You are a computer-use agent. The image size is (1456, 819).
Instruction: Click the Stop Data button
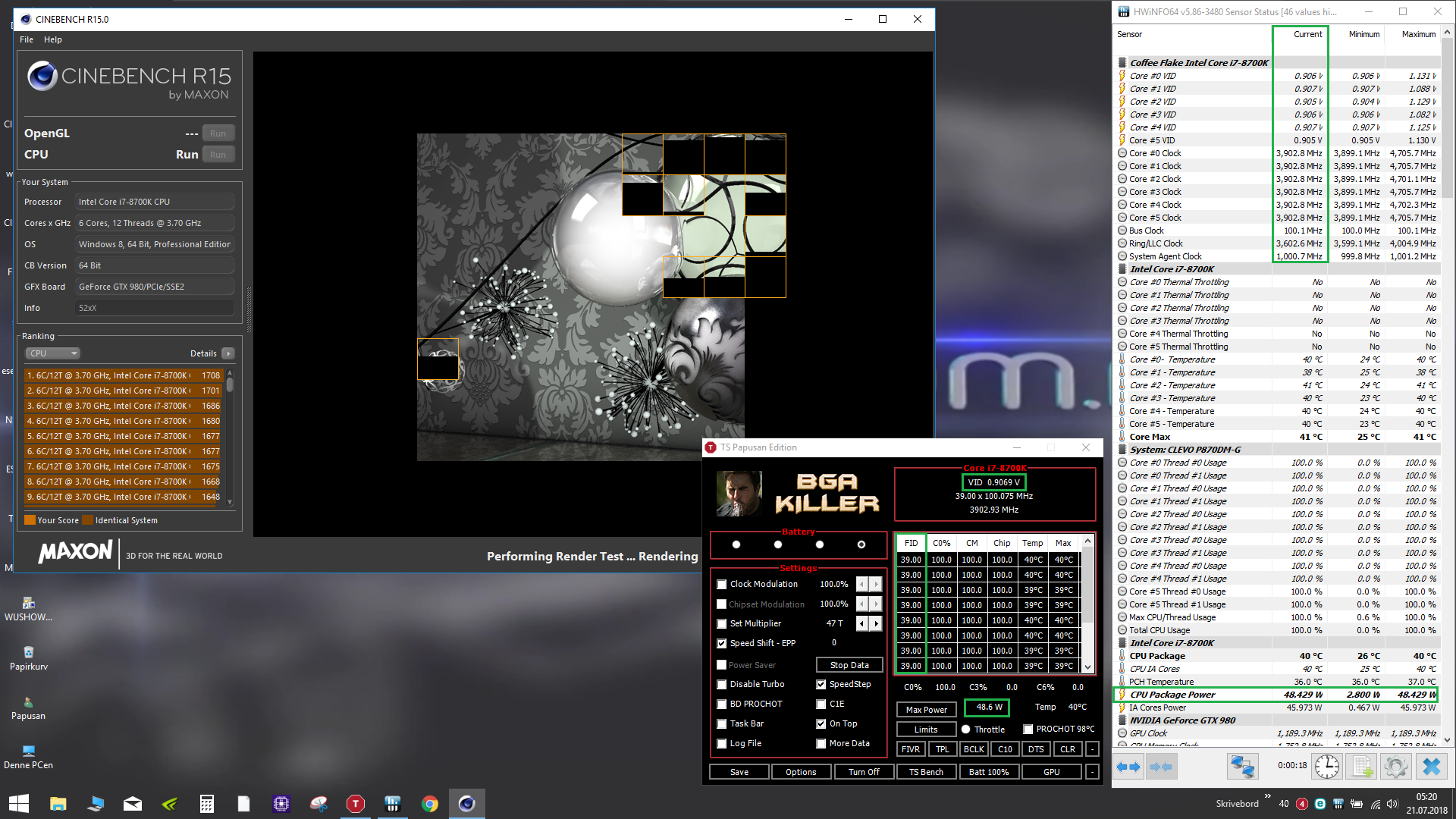849,665
